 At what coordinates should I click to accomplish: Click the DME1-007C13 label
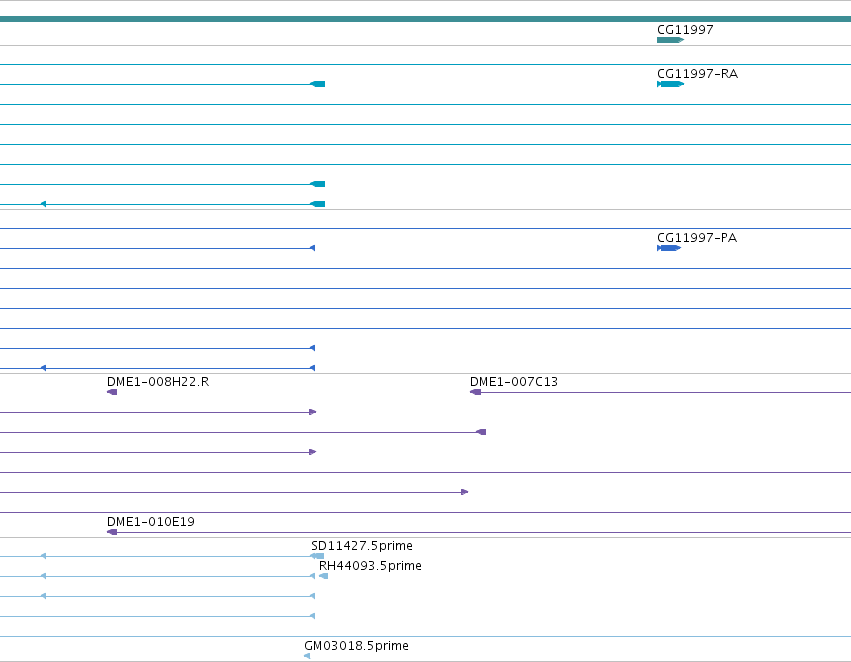[x=514, y=382]
